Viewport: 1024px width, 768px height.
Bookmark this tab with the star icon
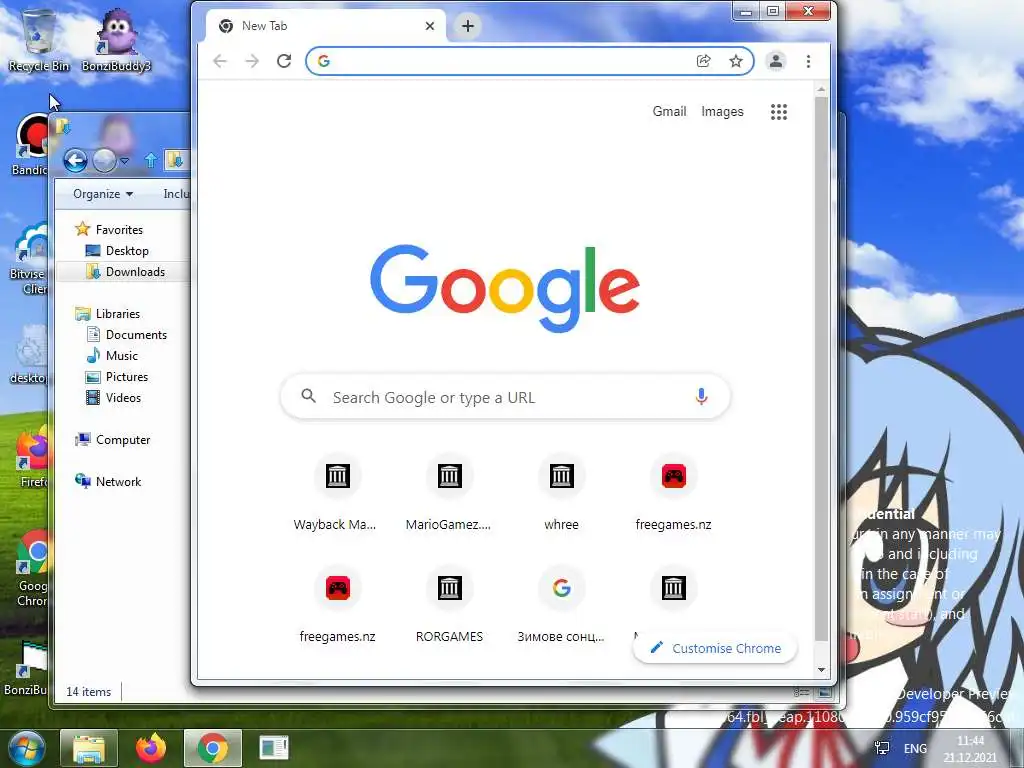pyautogui.click(x=736, y=61)
